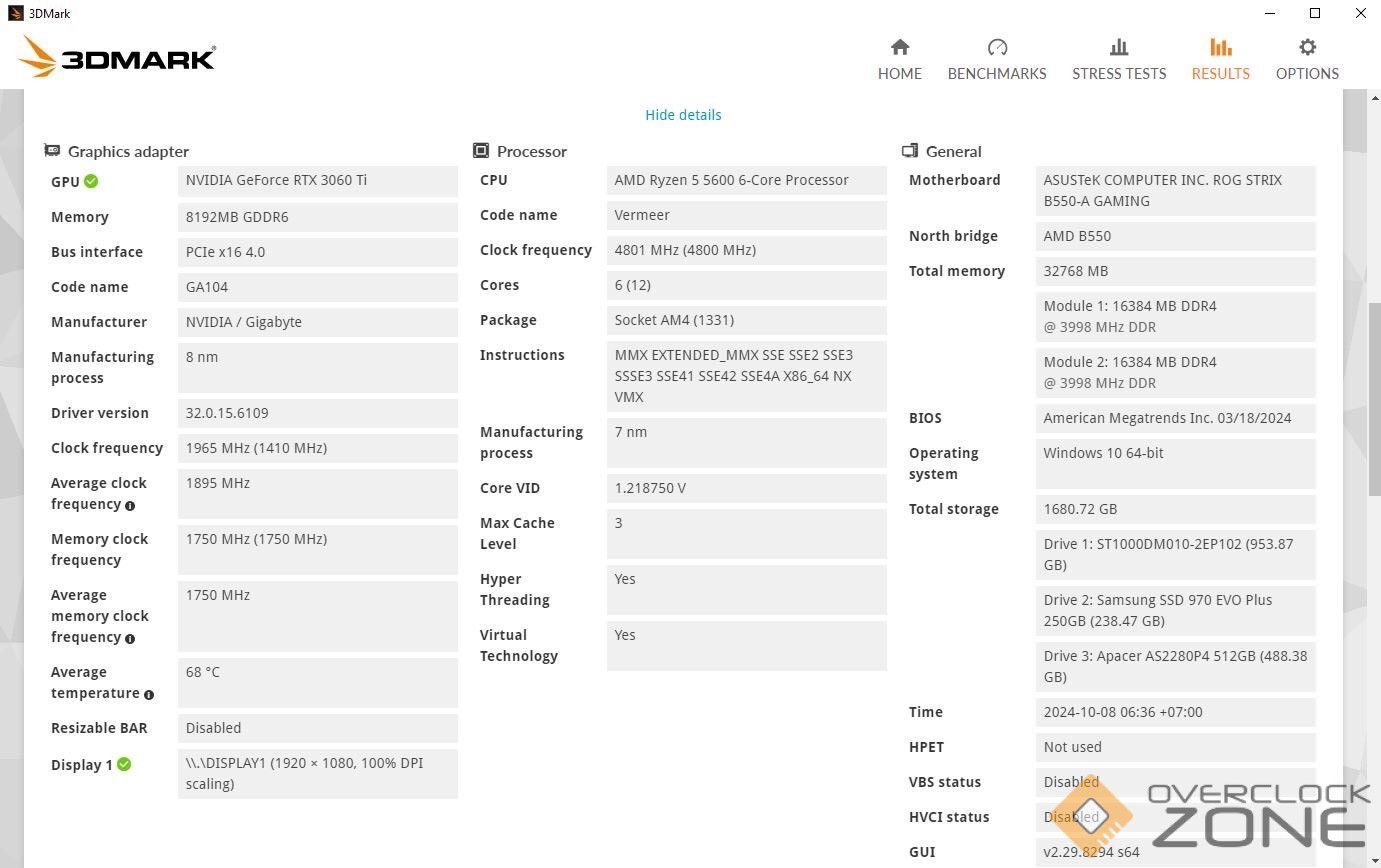1381x868 pixels.
Task: Click the 3DMark logo in header
Action: pos(118,58)
